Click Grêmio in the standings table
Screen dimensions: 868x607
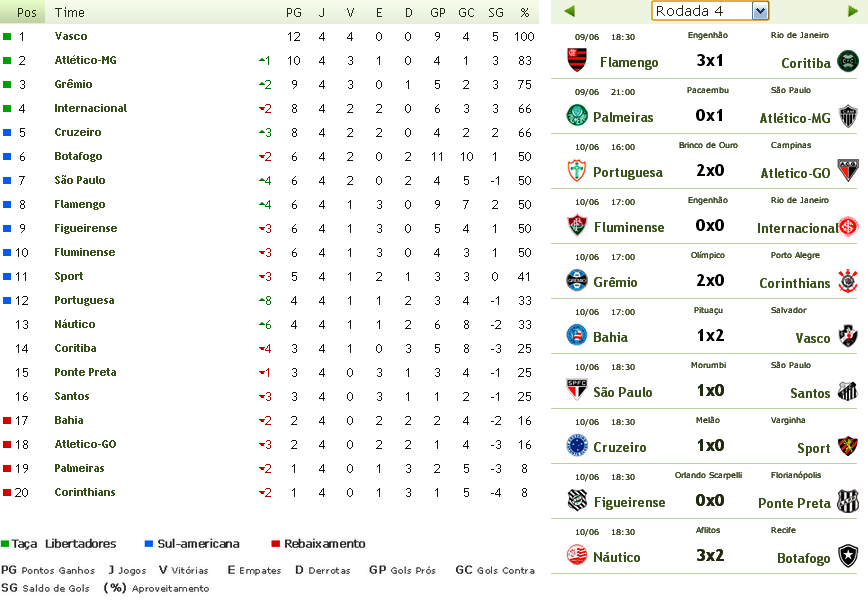click(x=73, y=84)
